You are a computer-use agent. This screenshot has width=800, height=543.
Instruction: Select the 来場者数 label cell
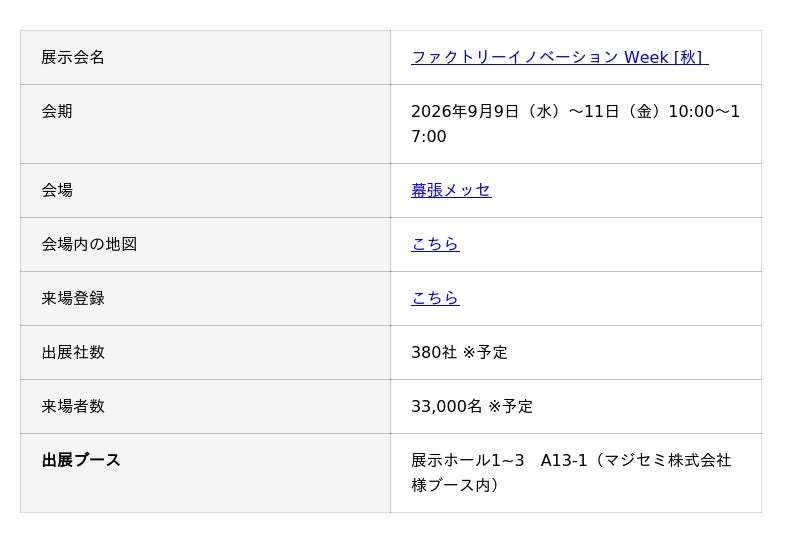click(x=205, y=406)
